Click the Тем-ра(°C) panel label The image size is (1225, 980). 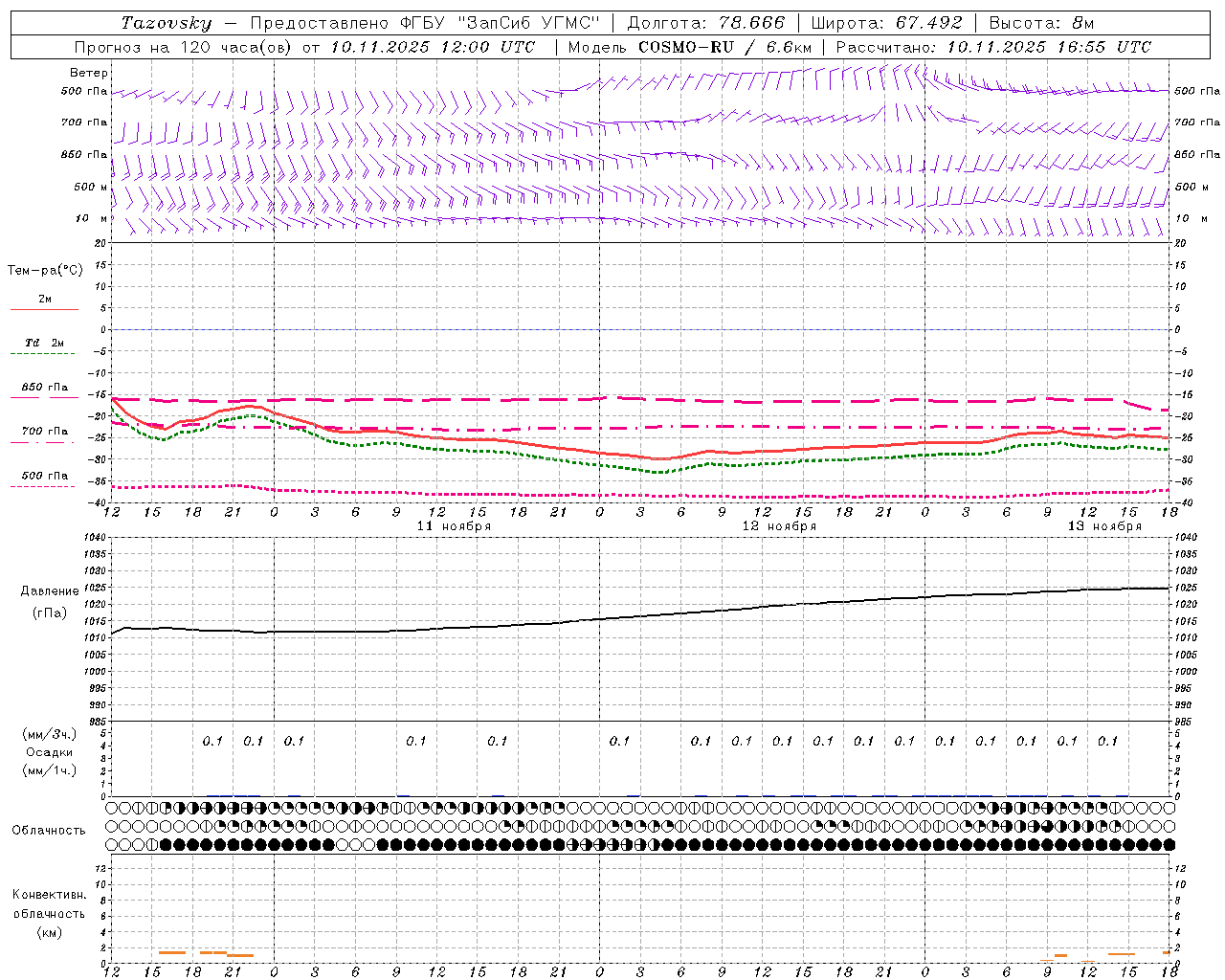[x=45, y=271]
